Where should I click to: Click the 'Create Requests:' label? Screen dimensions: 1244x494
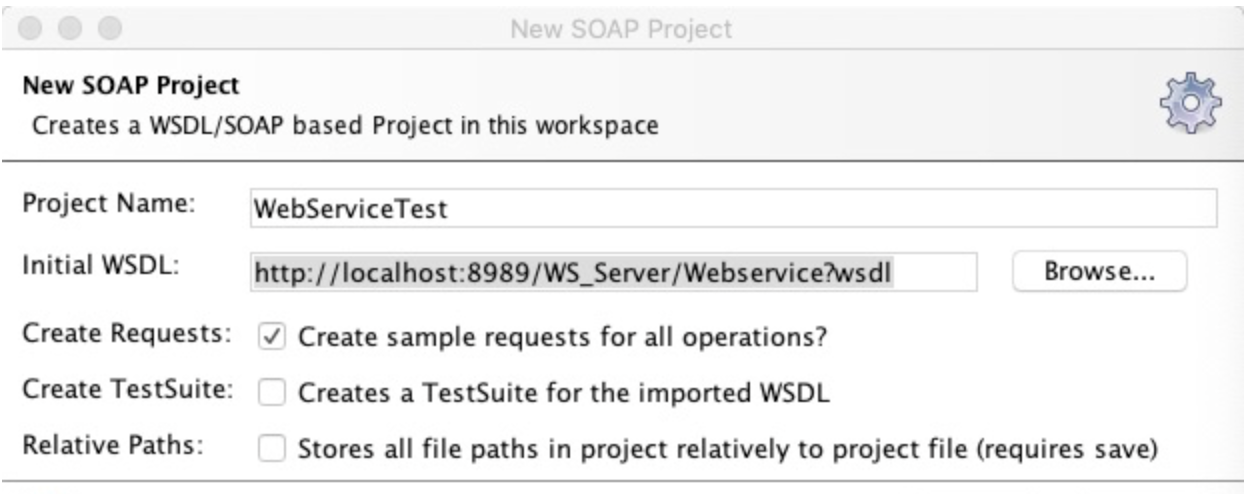[x=127, y=334]
